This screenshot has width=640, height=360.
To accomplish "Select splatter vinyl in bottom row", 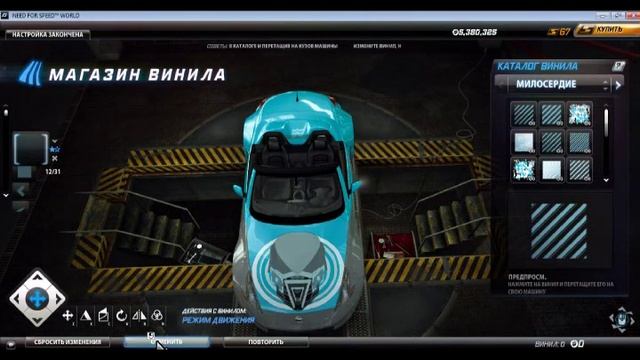I will coord(524,170).
